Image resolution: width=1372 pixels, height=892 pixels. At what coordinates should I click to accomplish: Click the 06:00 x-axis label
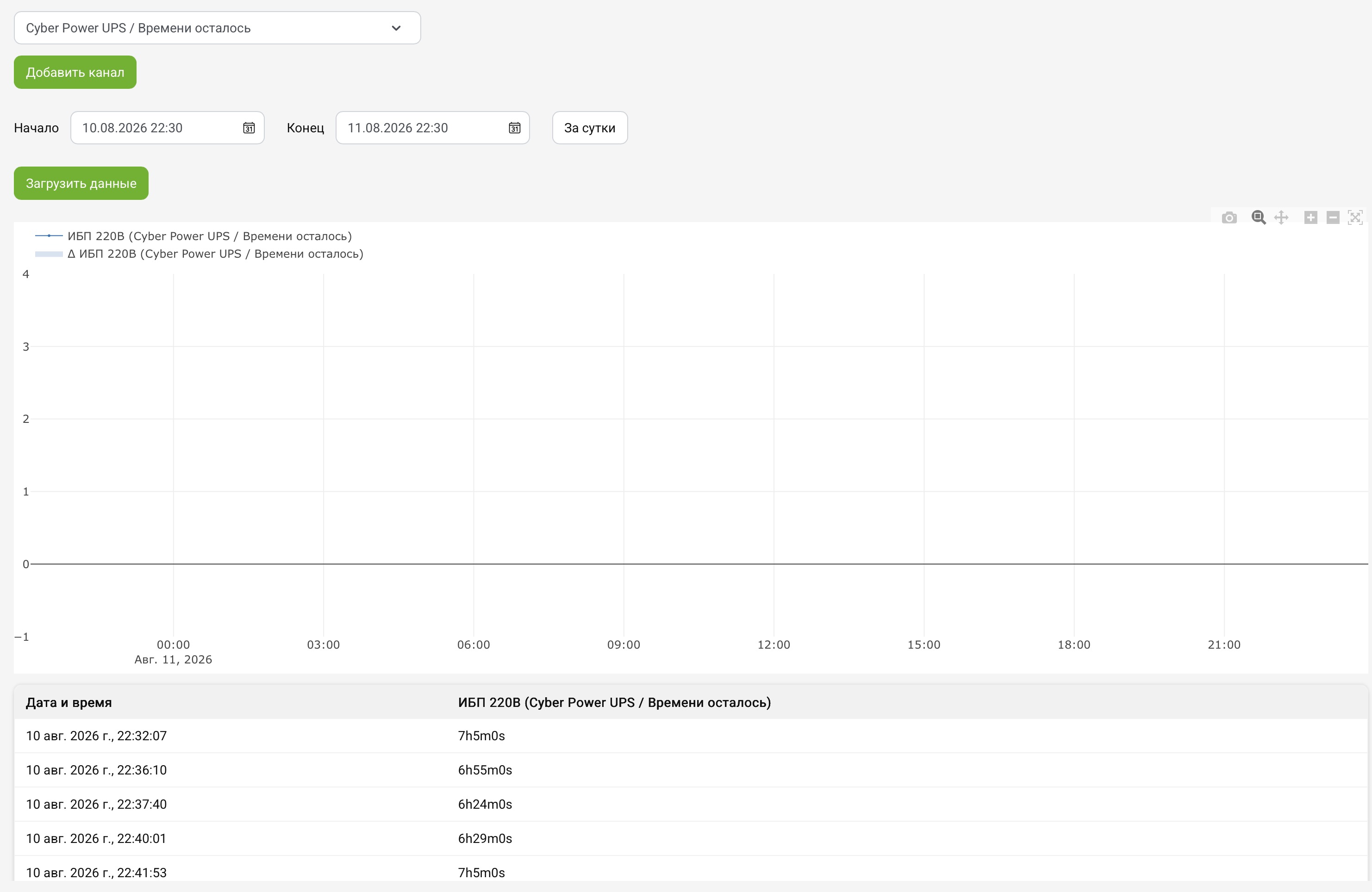(x=473, y=645)
